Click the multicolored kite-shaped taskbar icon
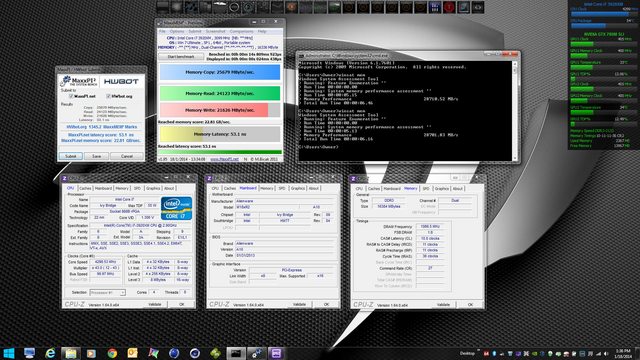 153,353
